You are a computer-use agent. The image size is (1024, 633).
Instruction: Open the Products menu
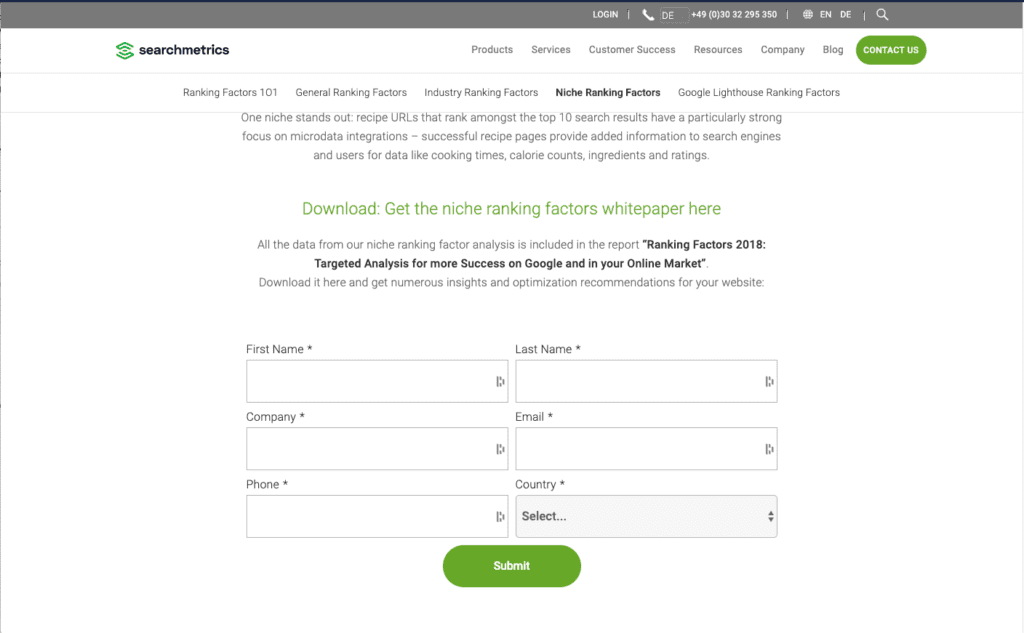coord(492,50)
